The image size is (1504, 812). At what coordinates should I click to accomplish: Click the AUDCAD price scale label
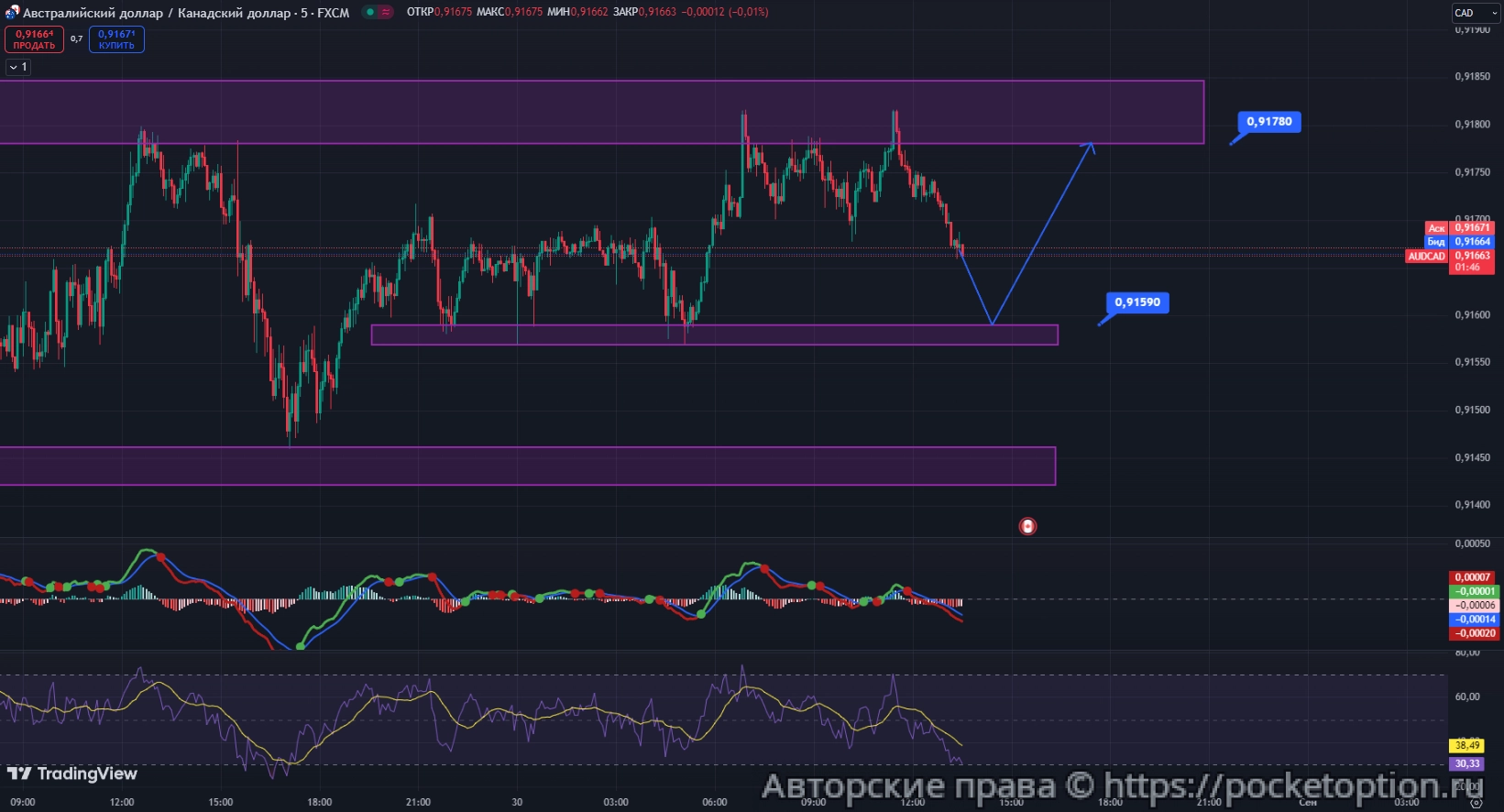tap(1426, 257)
